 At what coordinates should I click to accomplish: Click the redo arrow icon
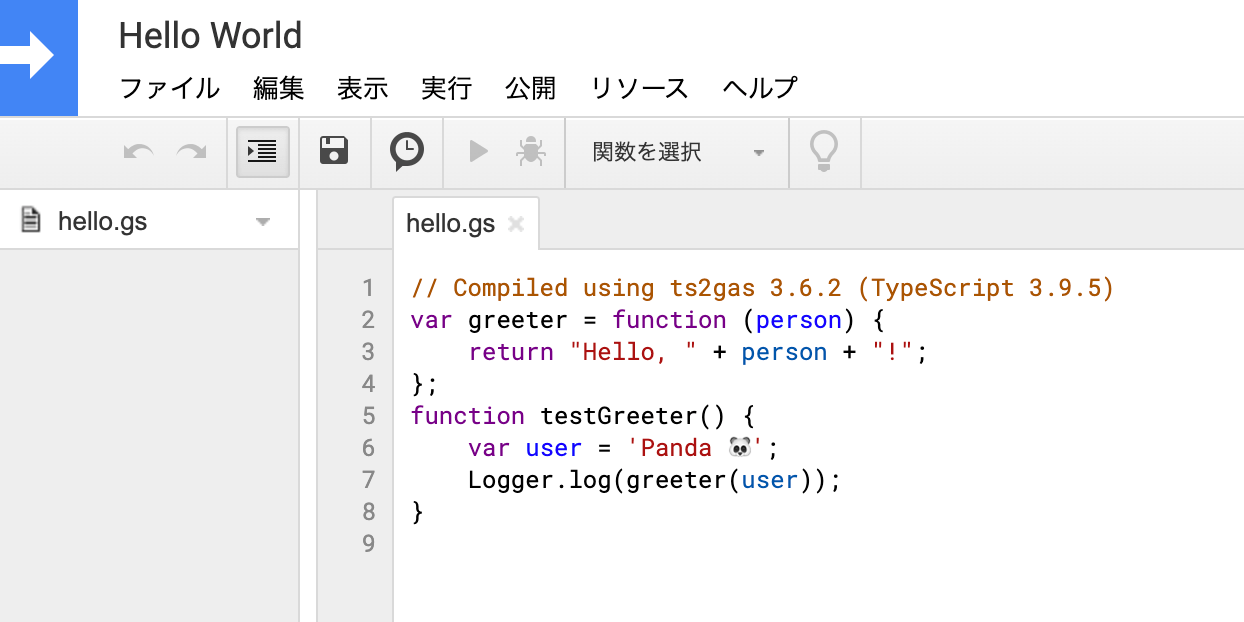click(191, 152)
